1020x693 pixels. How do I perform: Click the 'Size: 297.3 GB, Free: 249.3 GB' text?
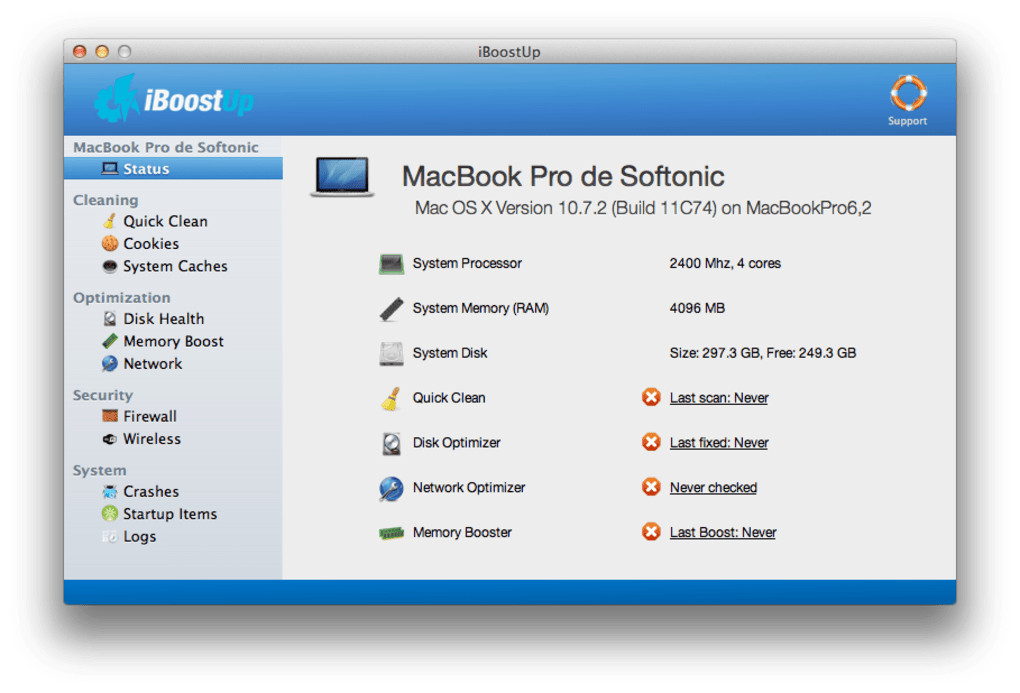pyautogui.click(x=762, y=353)
